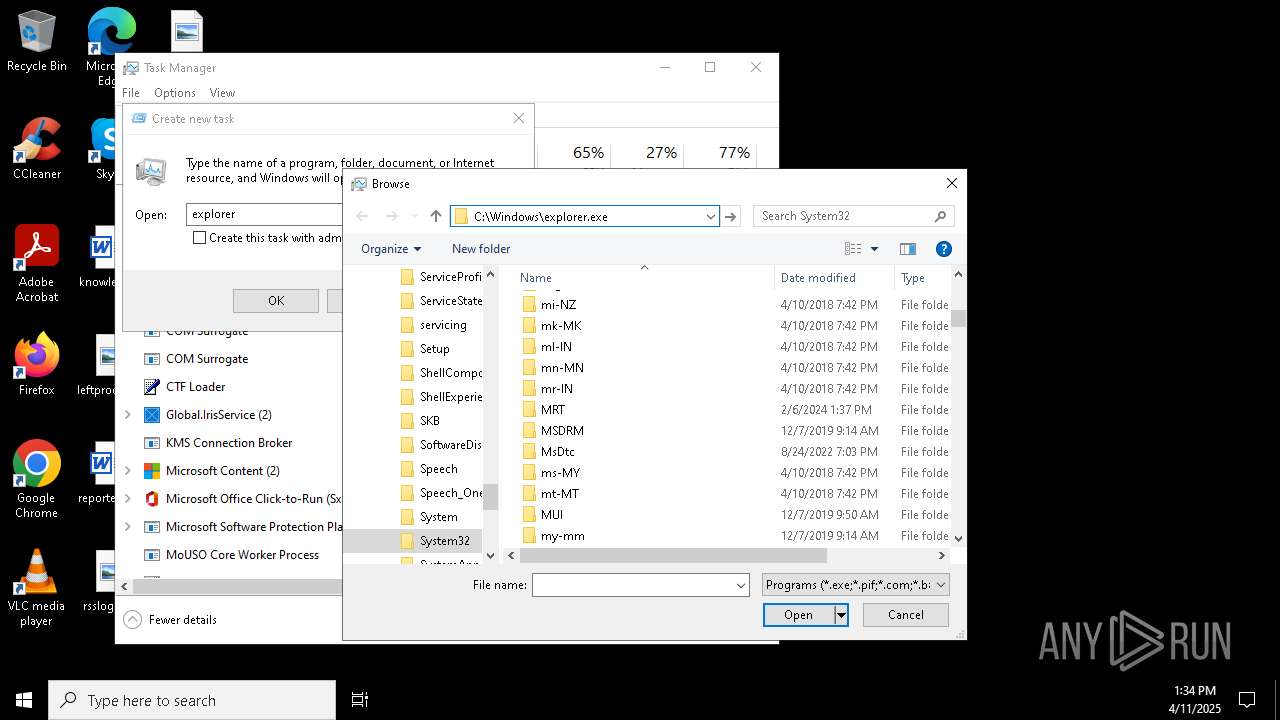Click Cancel in the Browse dialog
Viewport: 1280px width, 720px height.
tap(906, 615)
